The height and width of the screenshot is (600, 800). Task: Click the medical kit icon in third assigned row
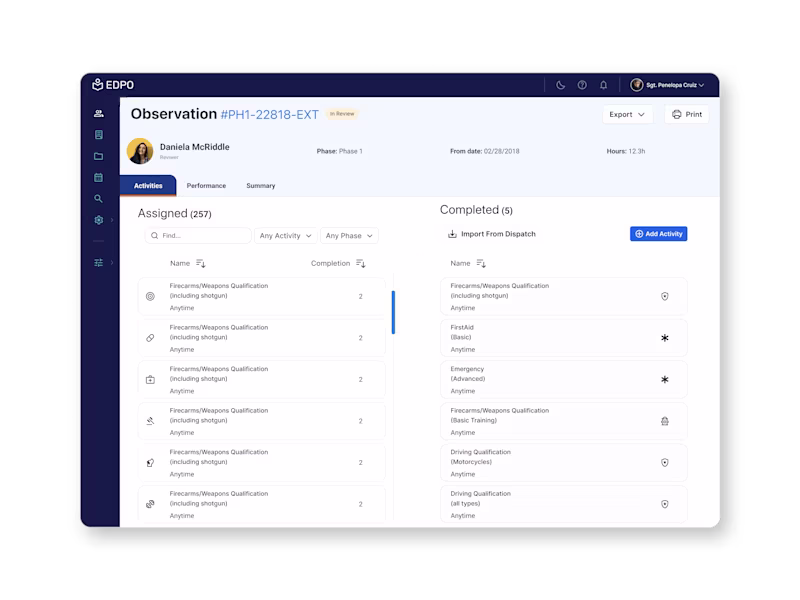(x=150, y=380)
